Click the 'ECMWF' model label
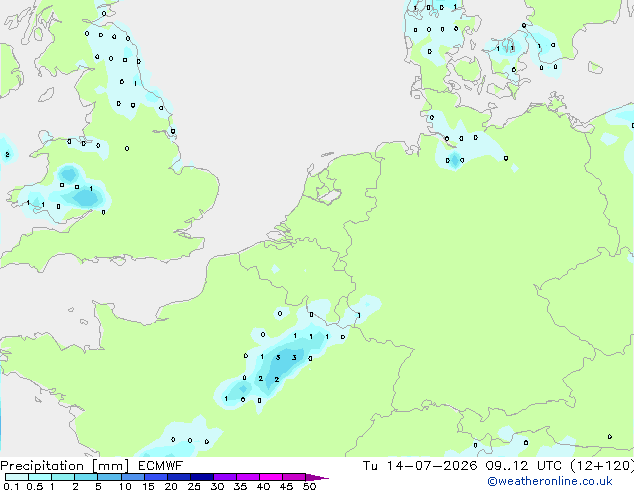The height and width of the screenshot is (490, 634). point(160,466)
